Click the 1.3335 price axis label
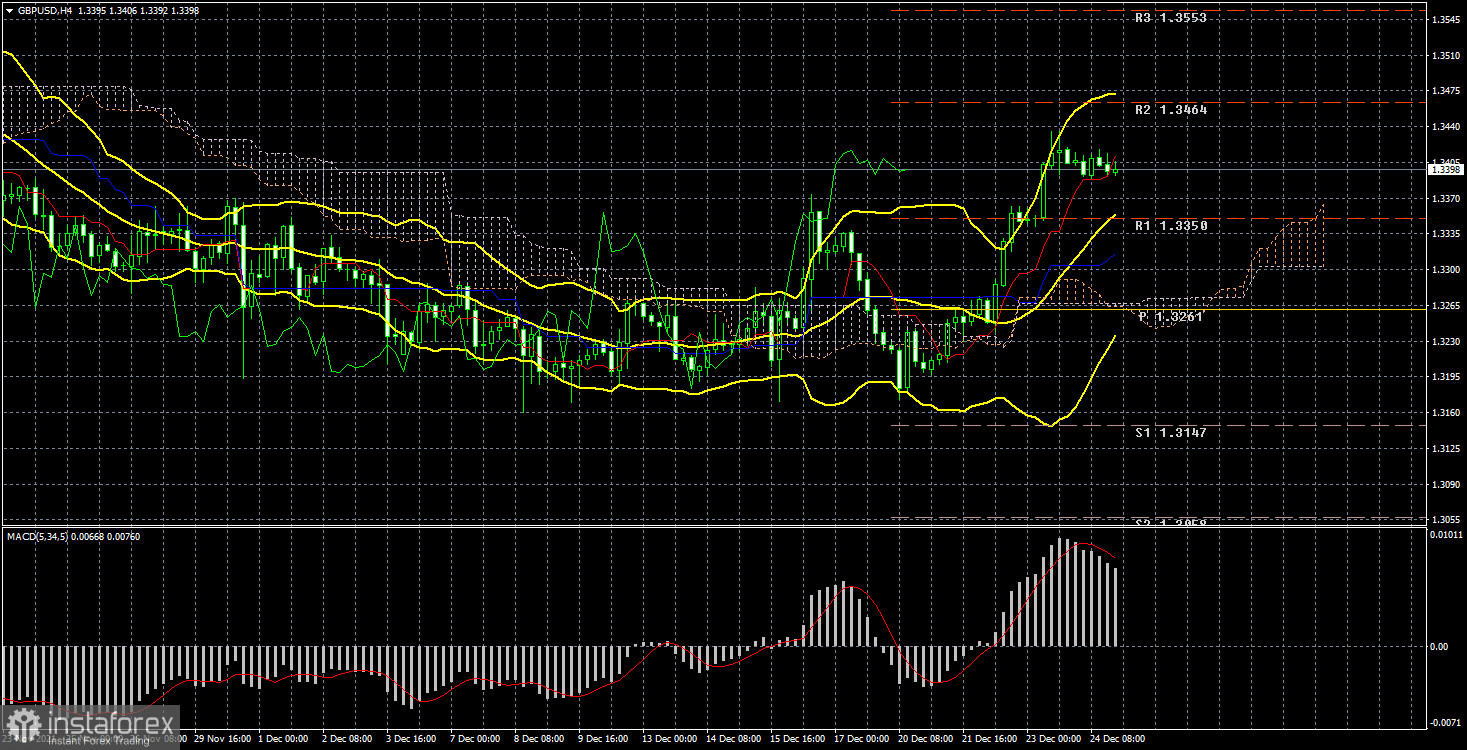This screenshot has width=1467, height=750. coord(1446,234)
